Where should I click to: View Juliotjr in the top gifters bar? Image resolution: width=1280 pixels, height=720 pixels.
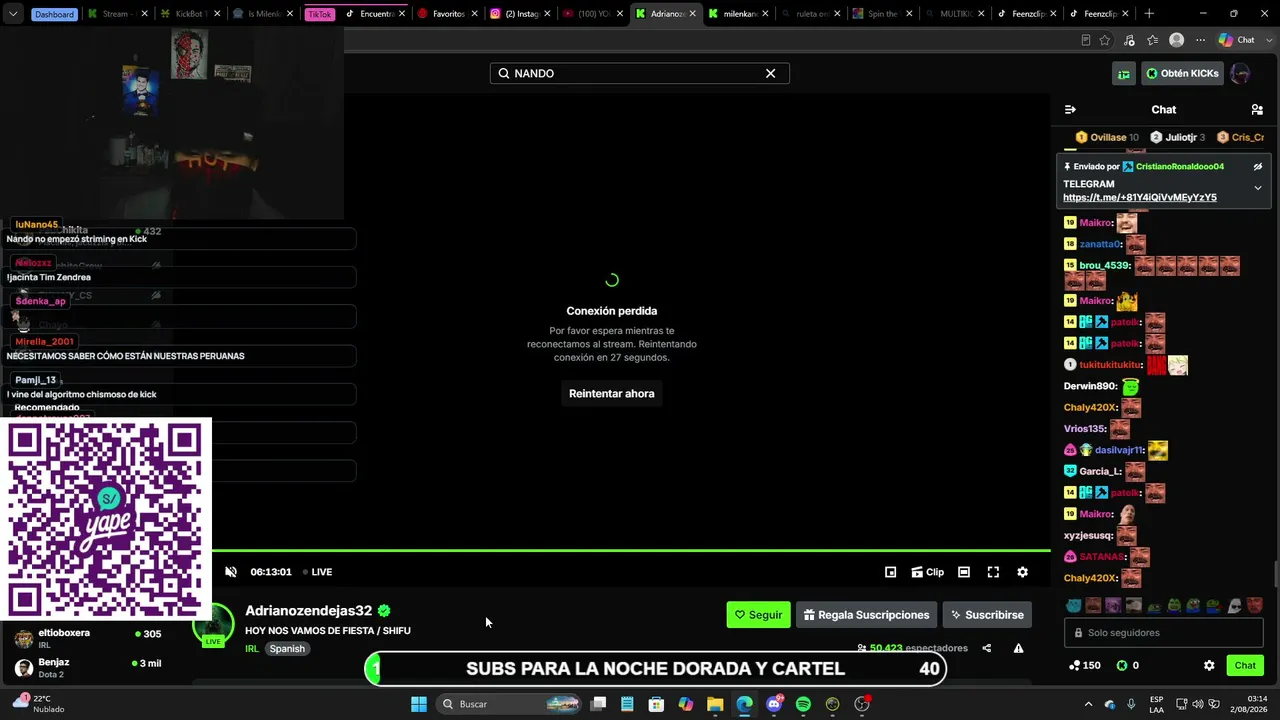coord(1178,137)
